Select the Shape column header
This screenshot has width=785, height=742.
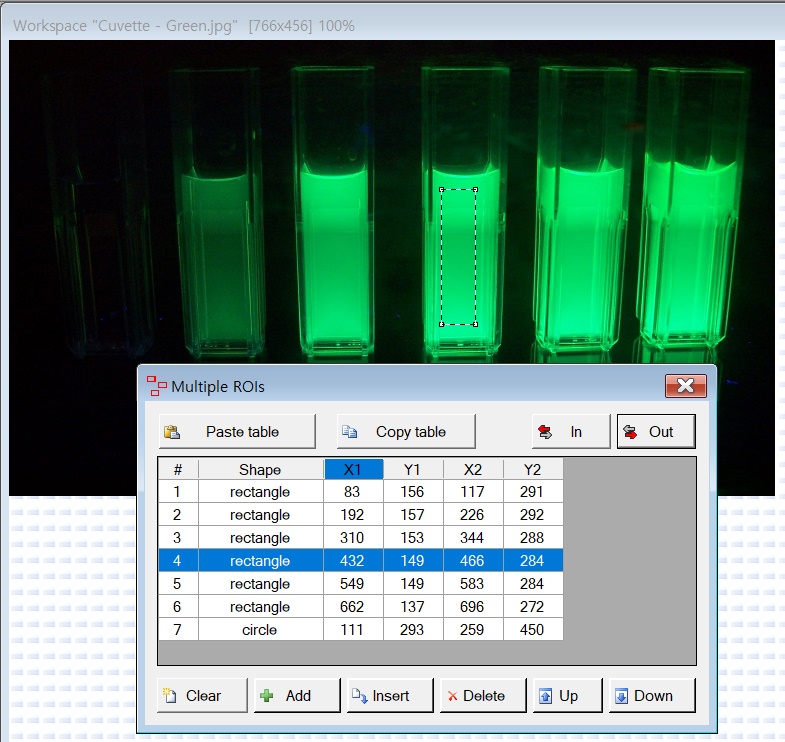pos(260,469)
